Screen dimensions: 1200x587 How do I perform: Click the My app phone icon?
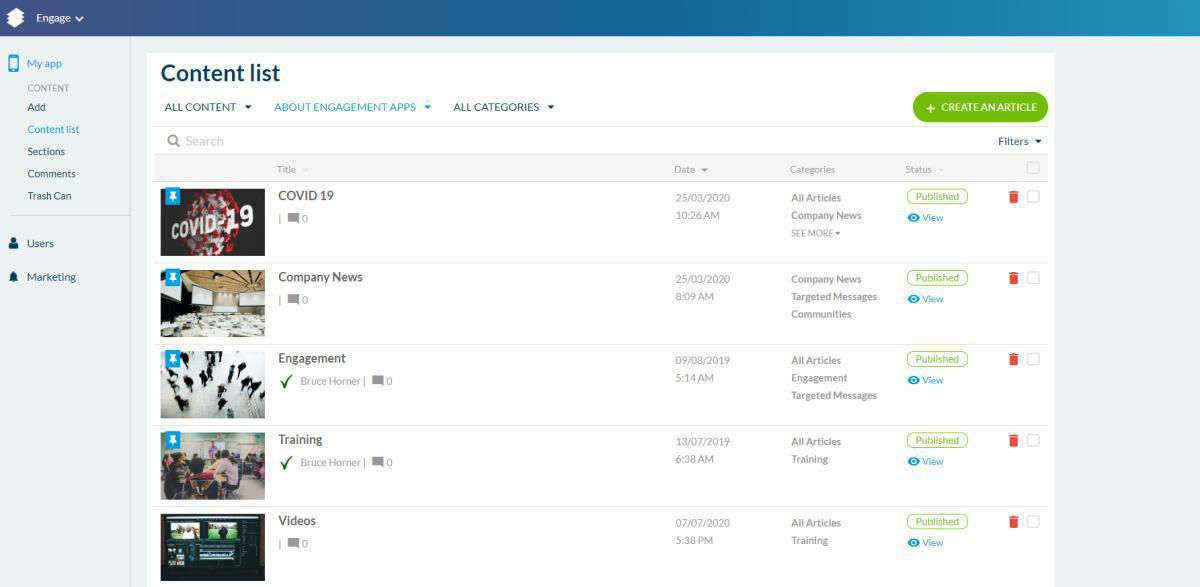12,62
